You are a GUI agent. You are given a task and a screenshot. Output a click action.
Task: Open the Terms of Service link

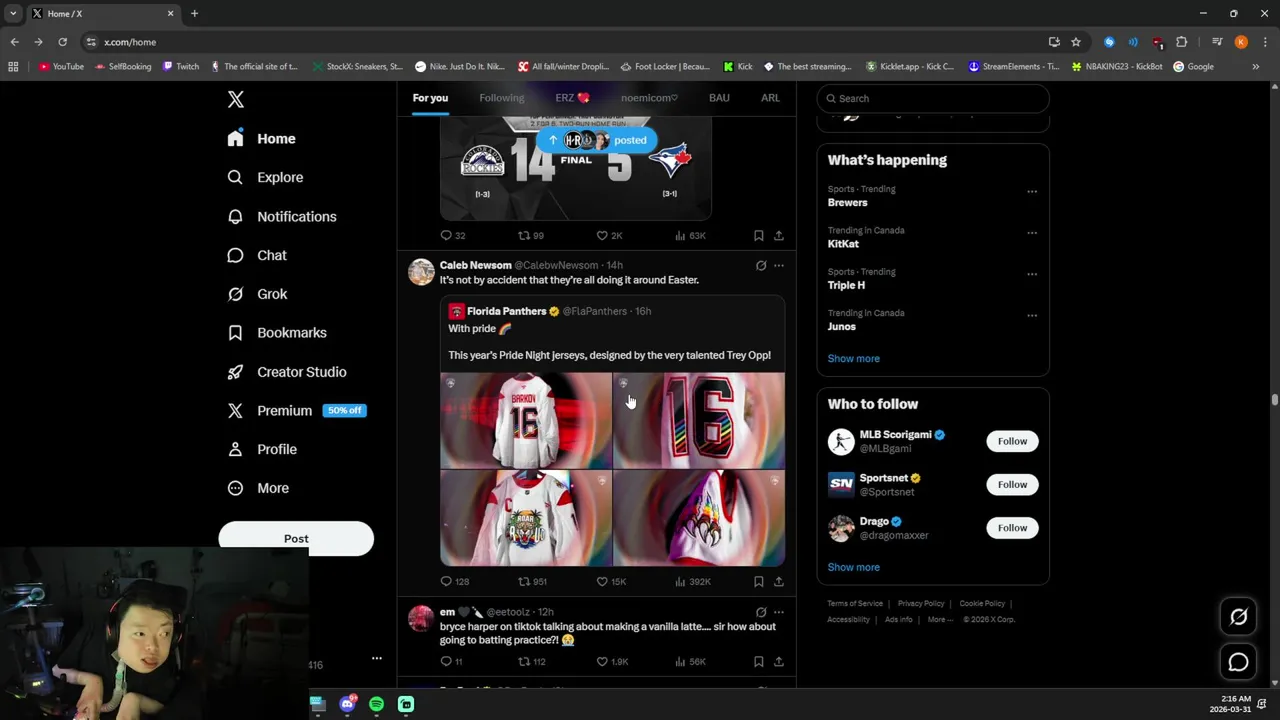pyautogui.click(x=855, y=603)
